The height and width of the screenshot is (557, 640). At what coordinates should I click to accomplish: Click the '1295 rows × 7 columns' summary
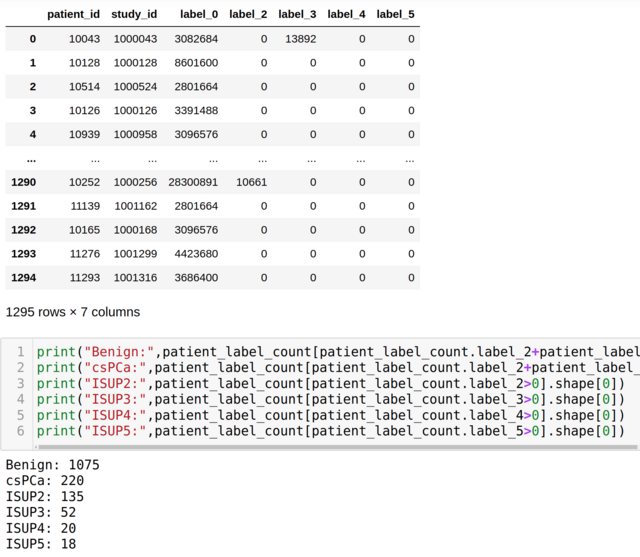(x=73, y=312)
